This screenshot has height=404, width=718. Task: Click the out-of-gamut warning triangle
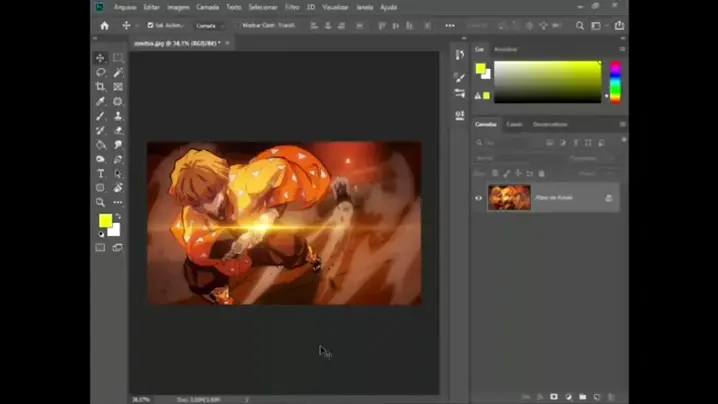pyautogui.click(x=478, y=96)
